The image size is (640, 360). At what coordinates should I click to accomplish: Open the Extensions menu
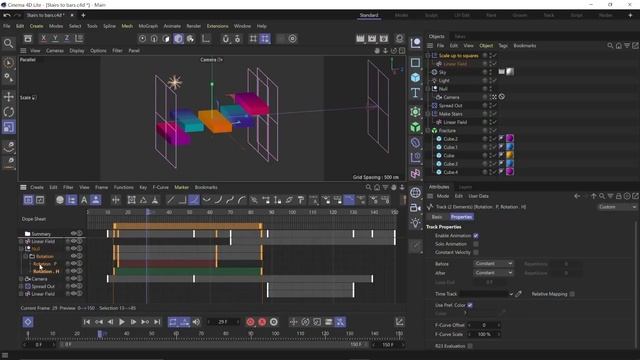(x=218, y=26)
